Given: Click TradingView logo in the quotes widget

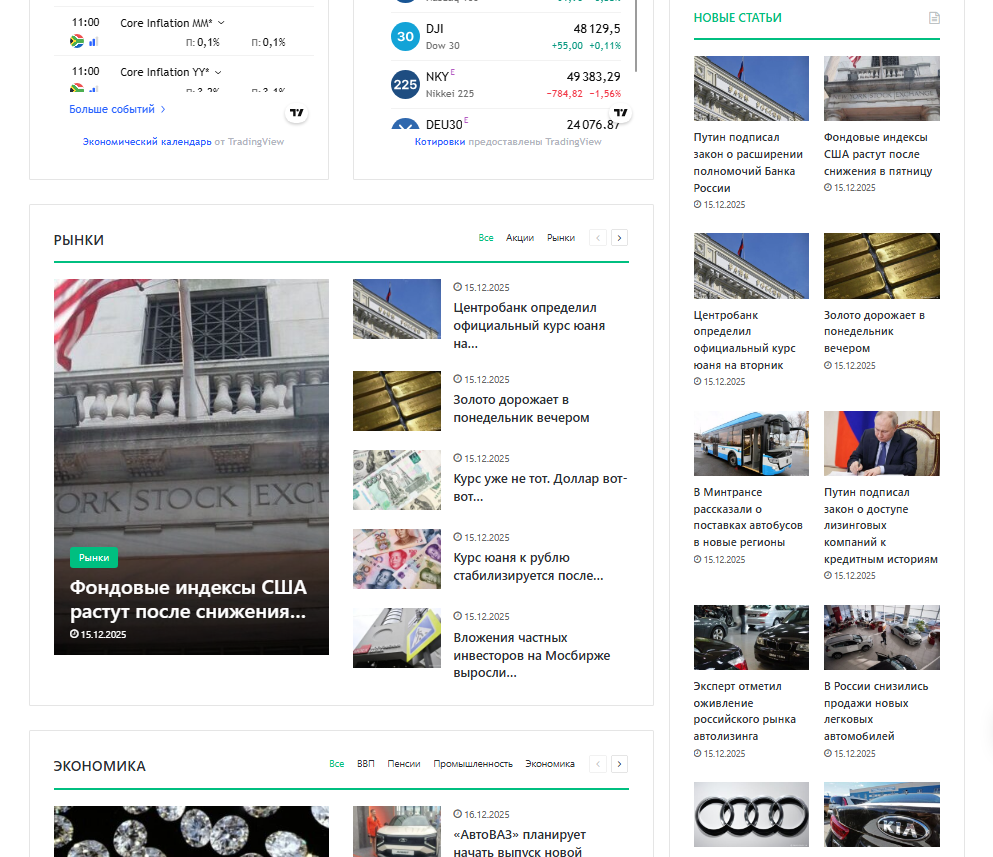Looking at the screenshot, I should pyautogui.click(x=621, y=113).
